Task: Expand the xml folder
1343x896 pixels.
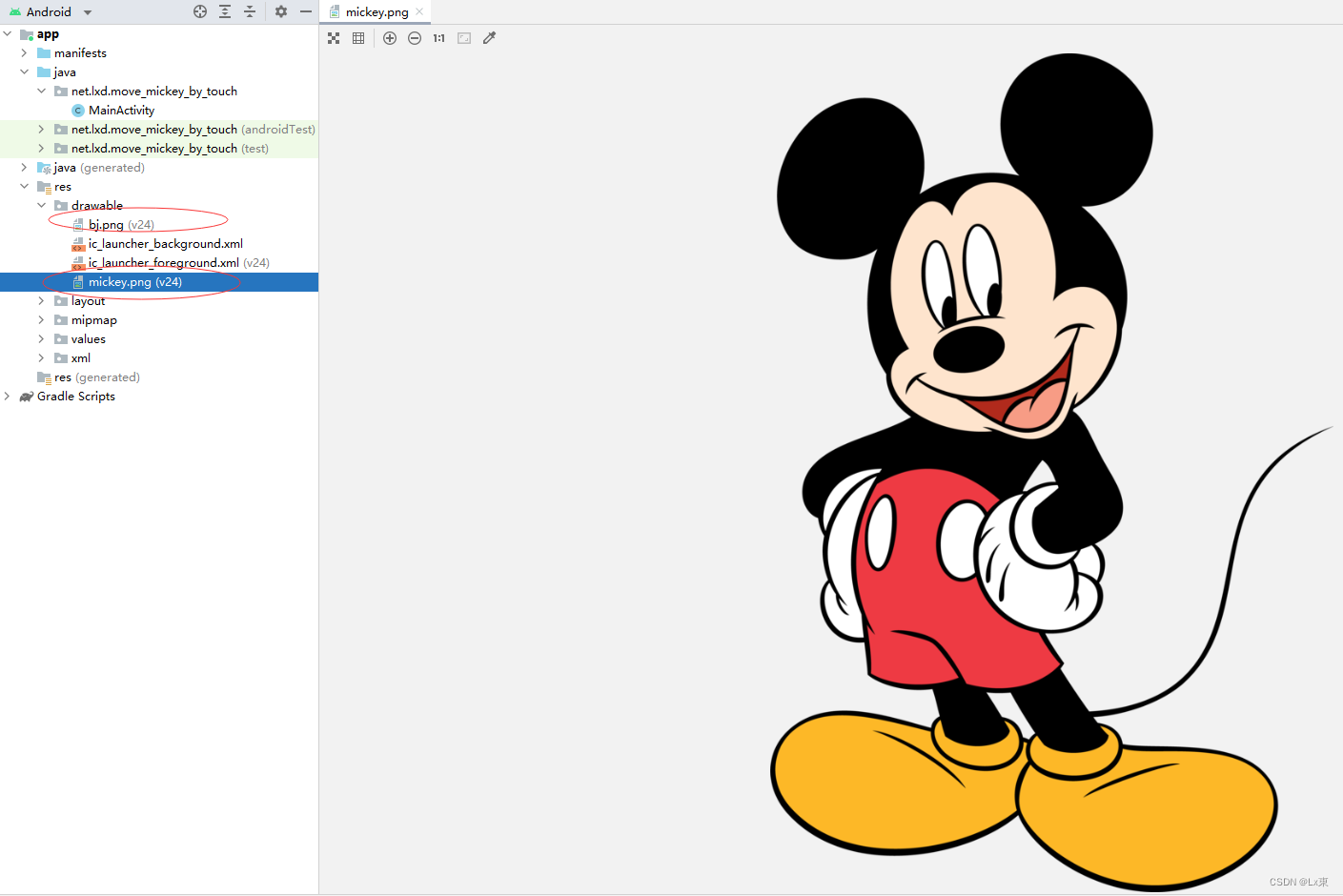Action: [x=42, y=358]
